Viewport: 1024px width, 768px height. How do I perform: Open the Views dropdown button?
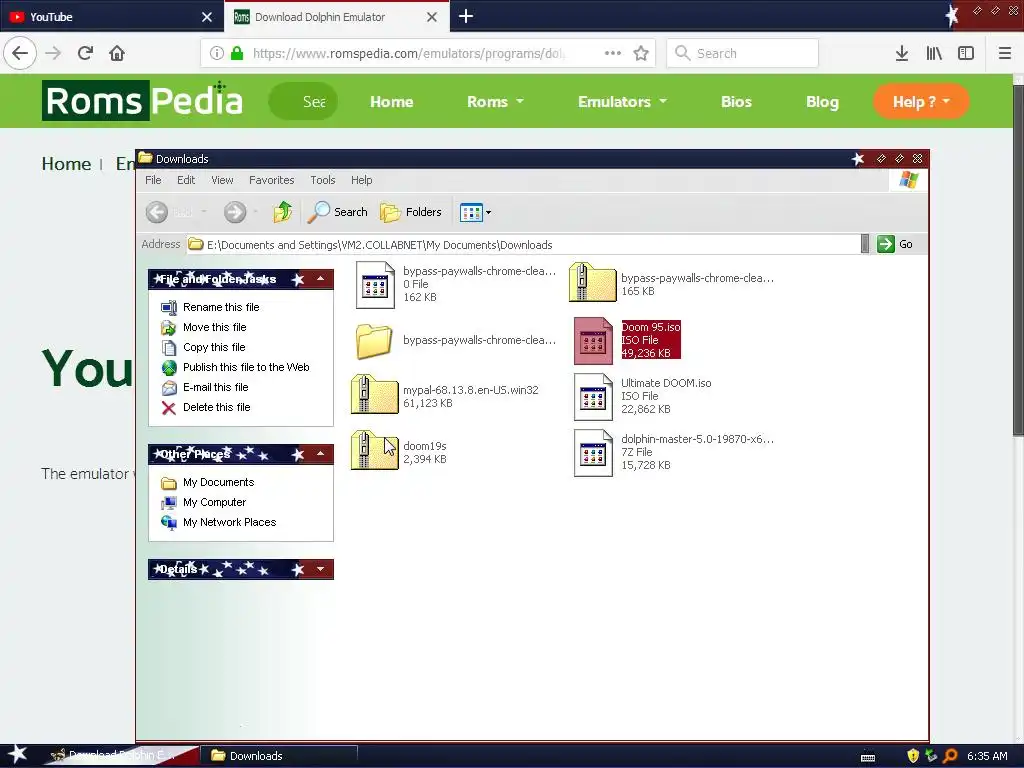click(475, 212)
